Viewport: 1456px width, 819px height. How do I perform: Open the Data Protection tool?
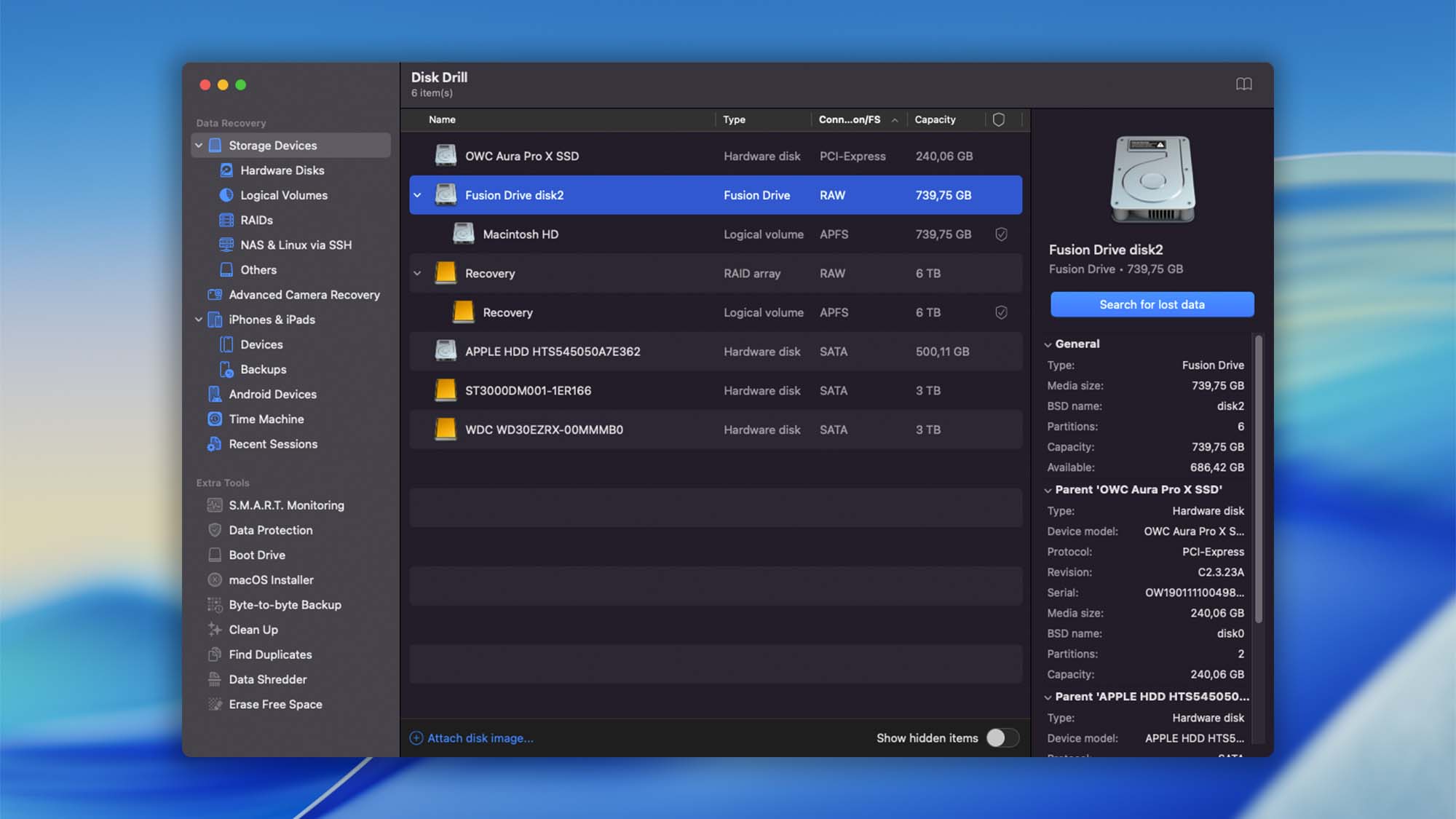click(x=271, y=530)
